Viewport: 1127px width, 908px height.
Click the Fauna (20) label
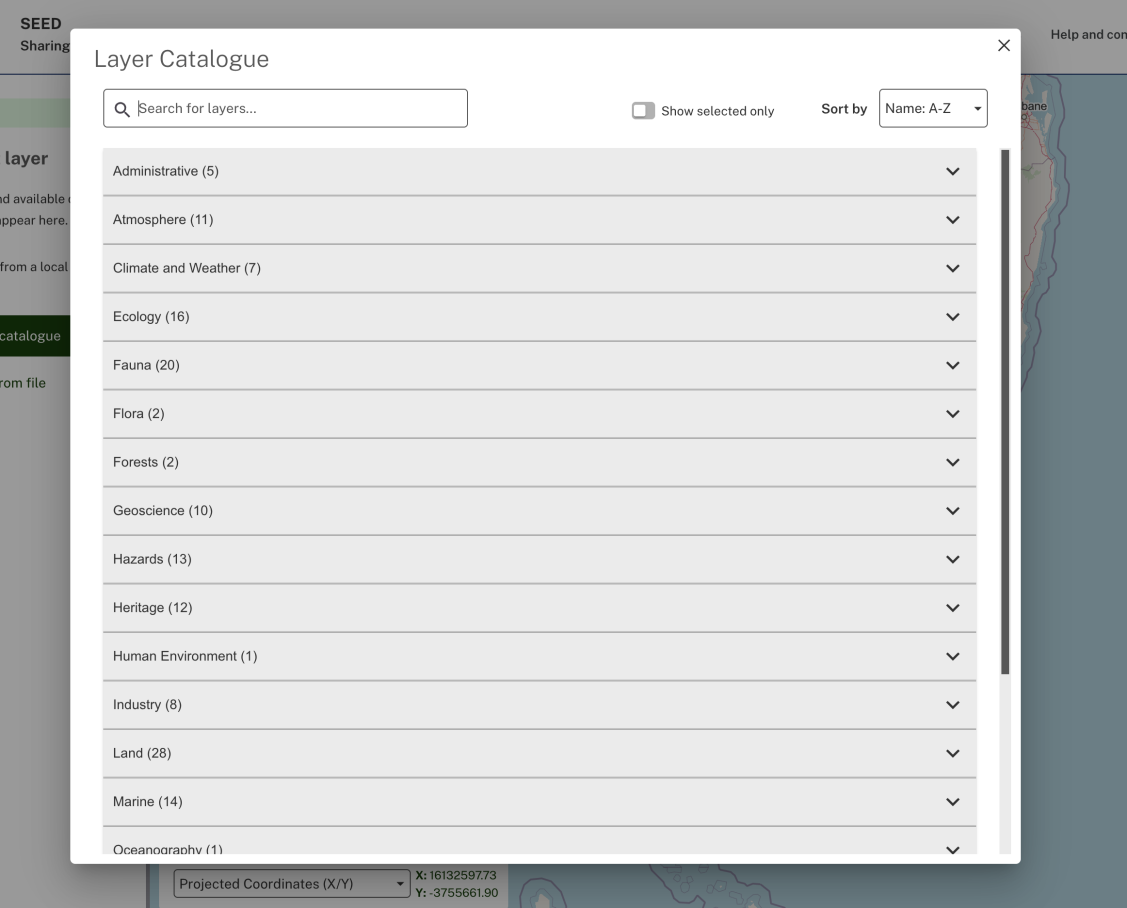pyautogui.click(x=146, y=365)
